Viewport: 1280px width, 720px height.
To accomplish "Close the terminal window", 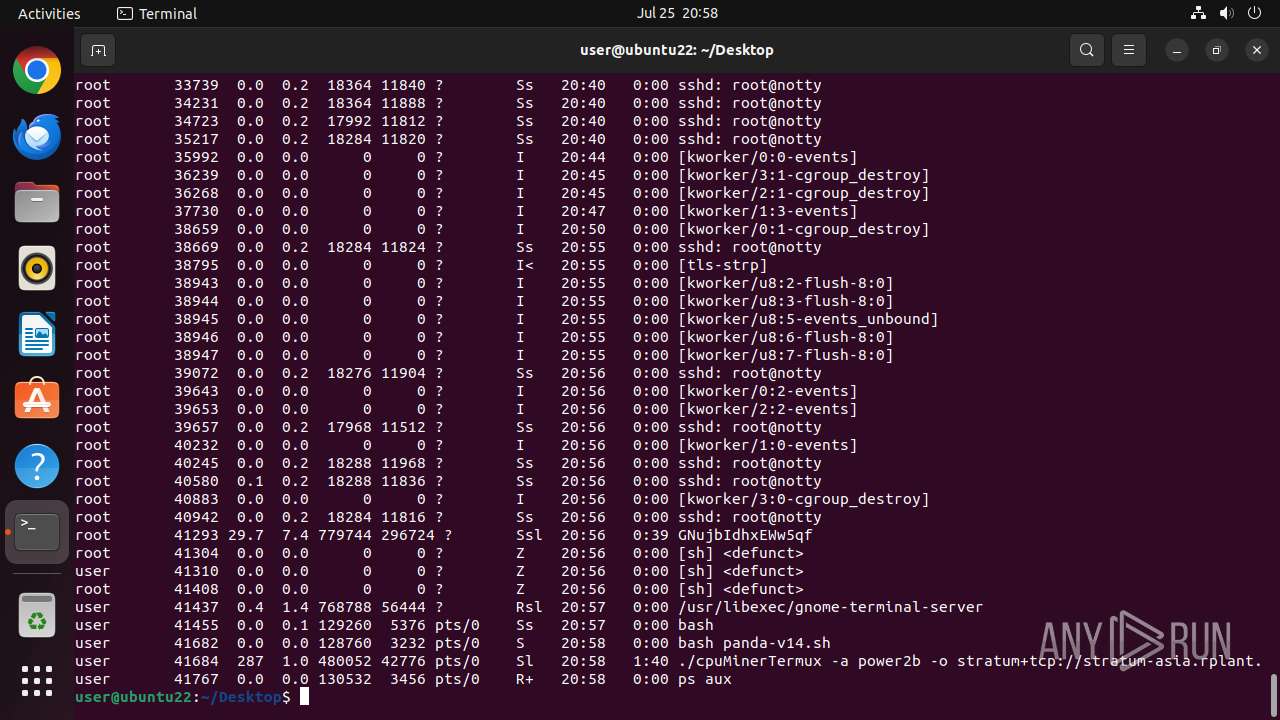I will (1257, 50).
